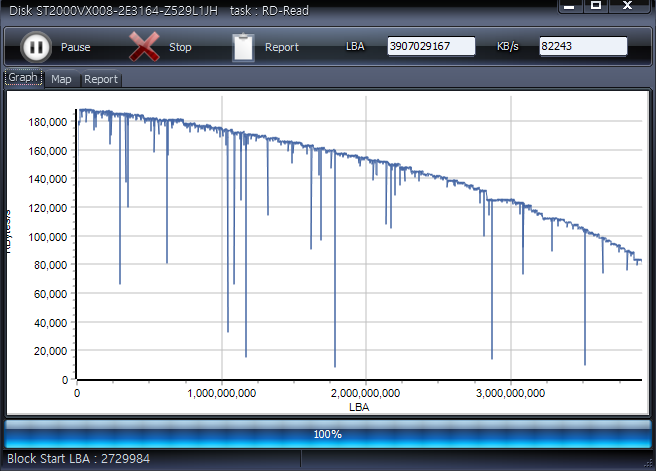The width and height of the screenshot is (656, 471).
Task: Click the Block Start LBA status text
Action: click(x=78, y=458)
